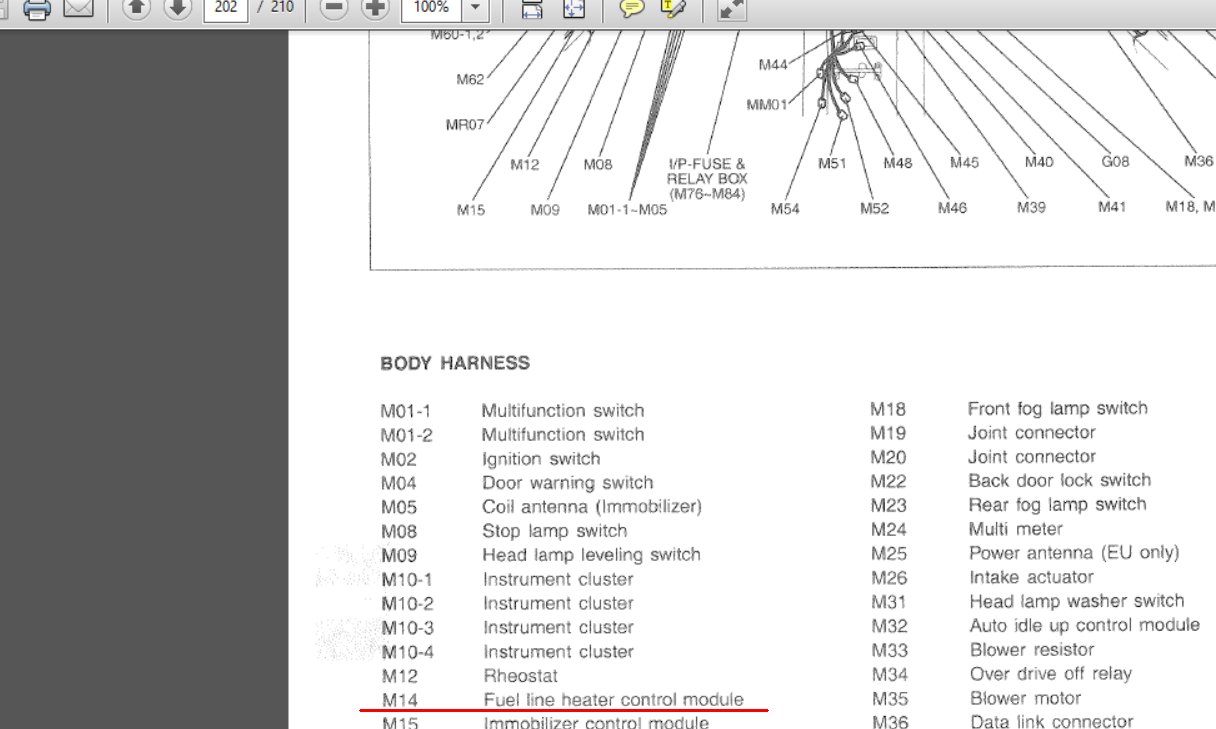This screenshot has height=729, width=1216.
Task: Click the MM01 label in the diagram
Action: pyautogui.click(x=767, y=104)
